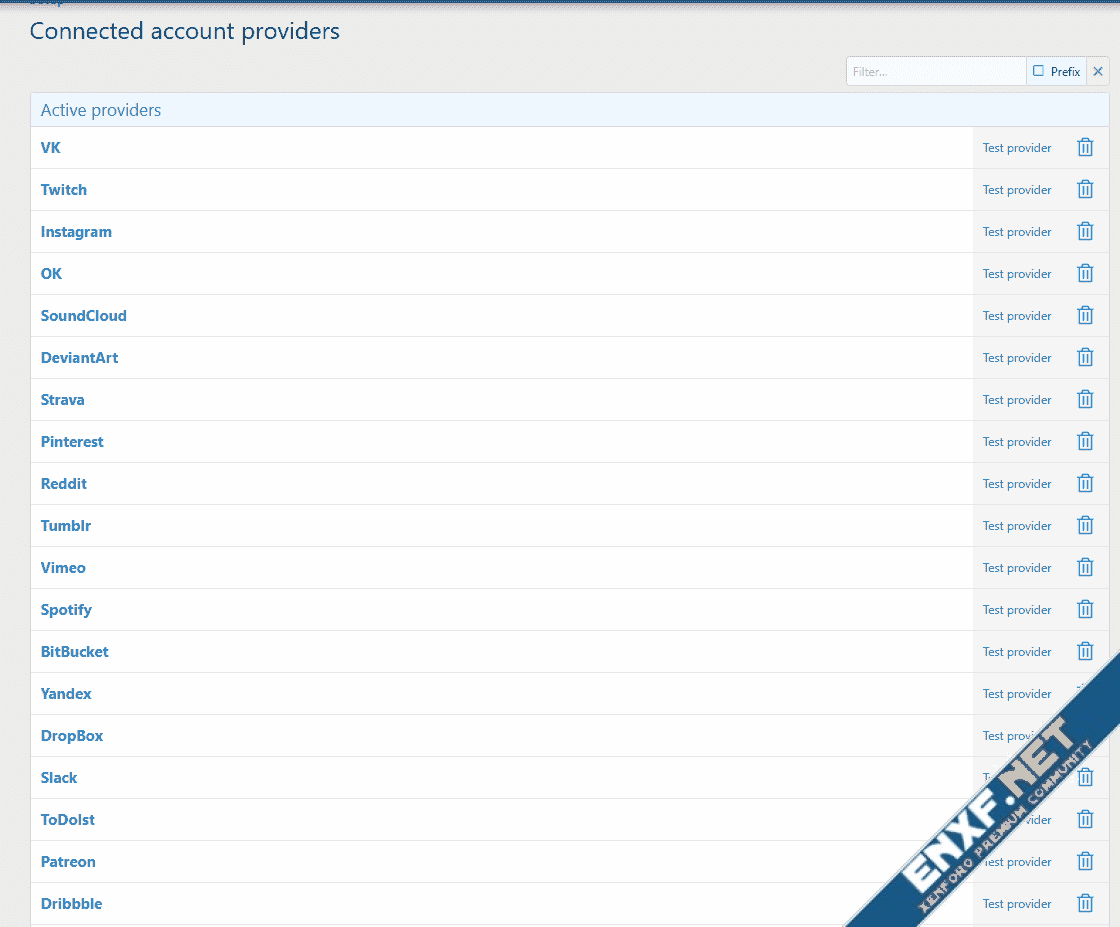Click Test provider for Dribbble

tap(1017, 903)
